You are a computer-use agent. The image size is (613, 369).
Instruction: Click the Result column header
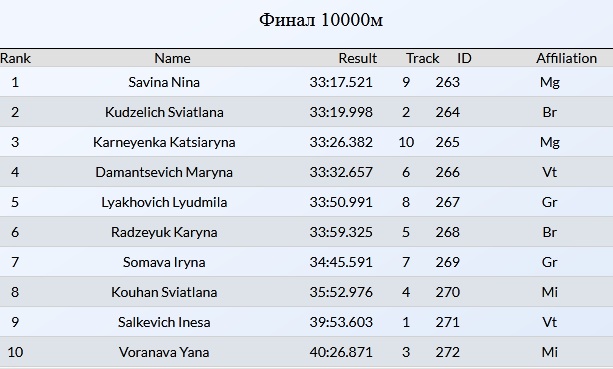pyautogui.click(x=358, y=58)
